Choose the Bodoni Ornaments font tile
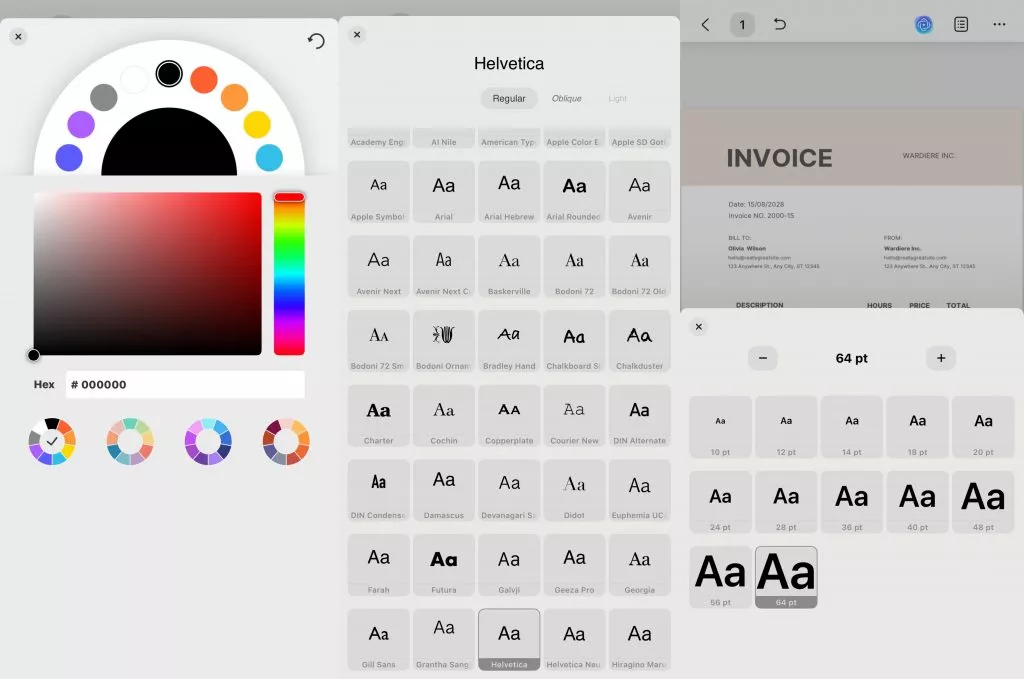The width and height of the screenshot is (1024, 679). click(444, 341)
